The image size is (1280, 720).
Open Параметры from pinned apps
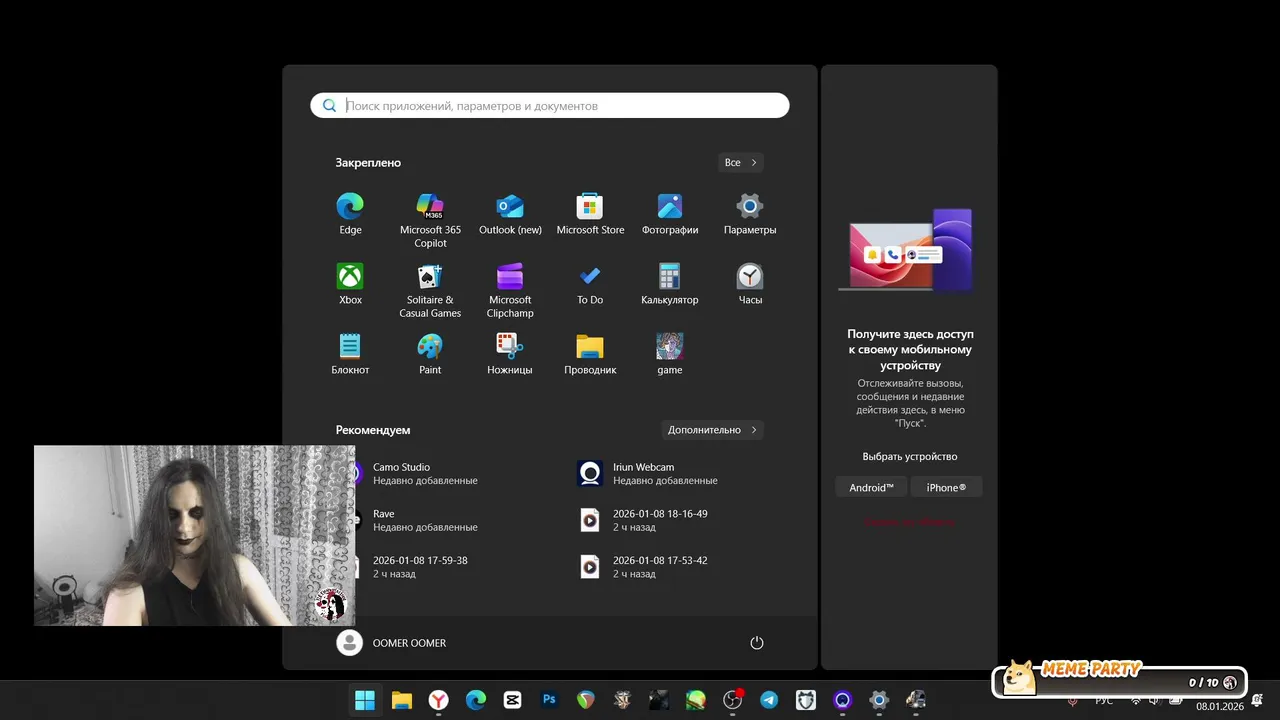coord(750,215)
